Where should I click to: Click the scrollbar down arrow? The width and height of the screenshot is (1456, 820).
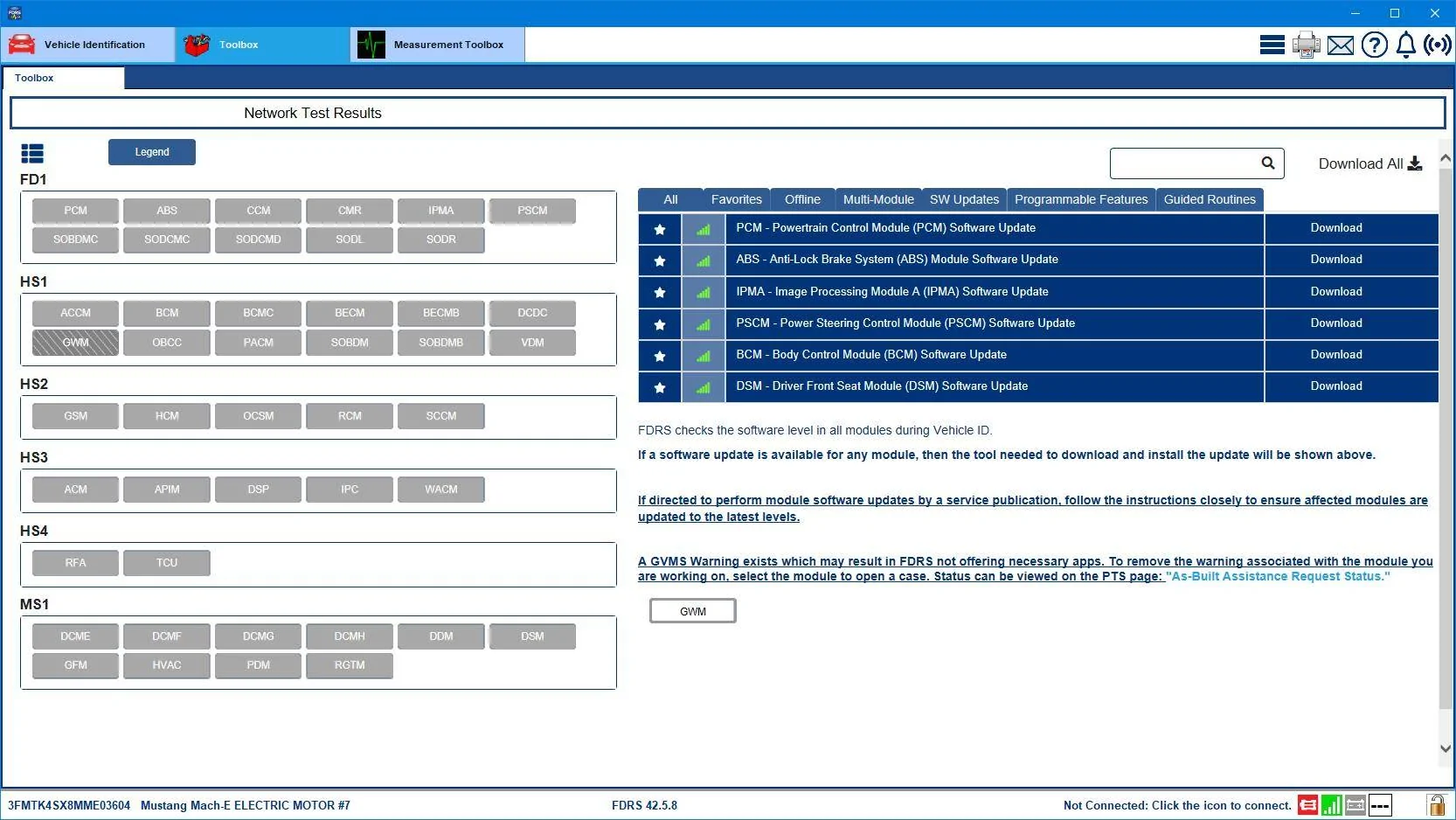1446,748
